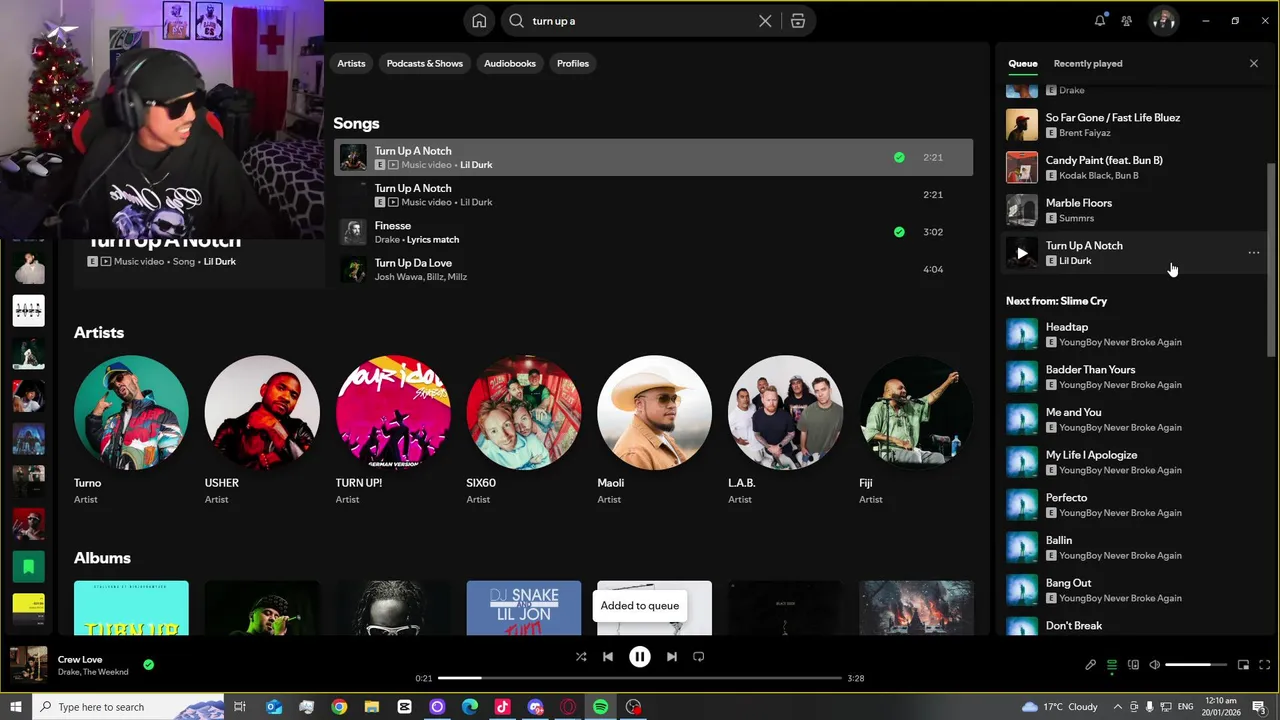Toggle shuffle playback
Viewport: 1280px width, 720px height.
pyautogui.click(x=581, y=657)
